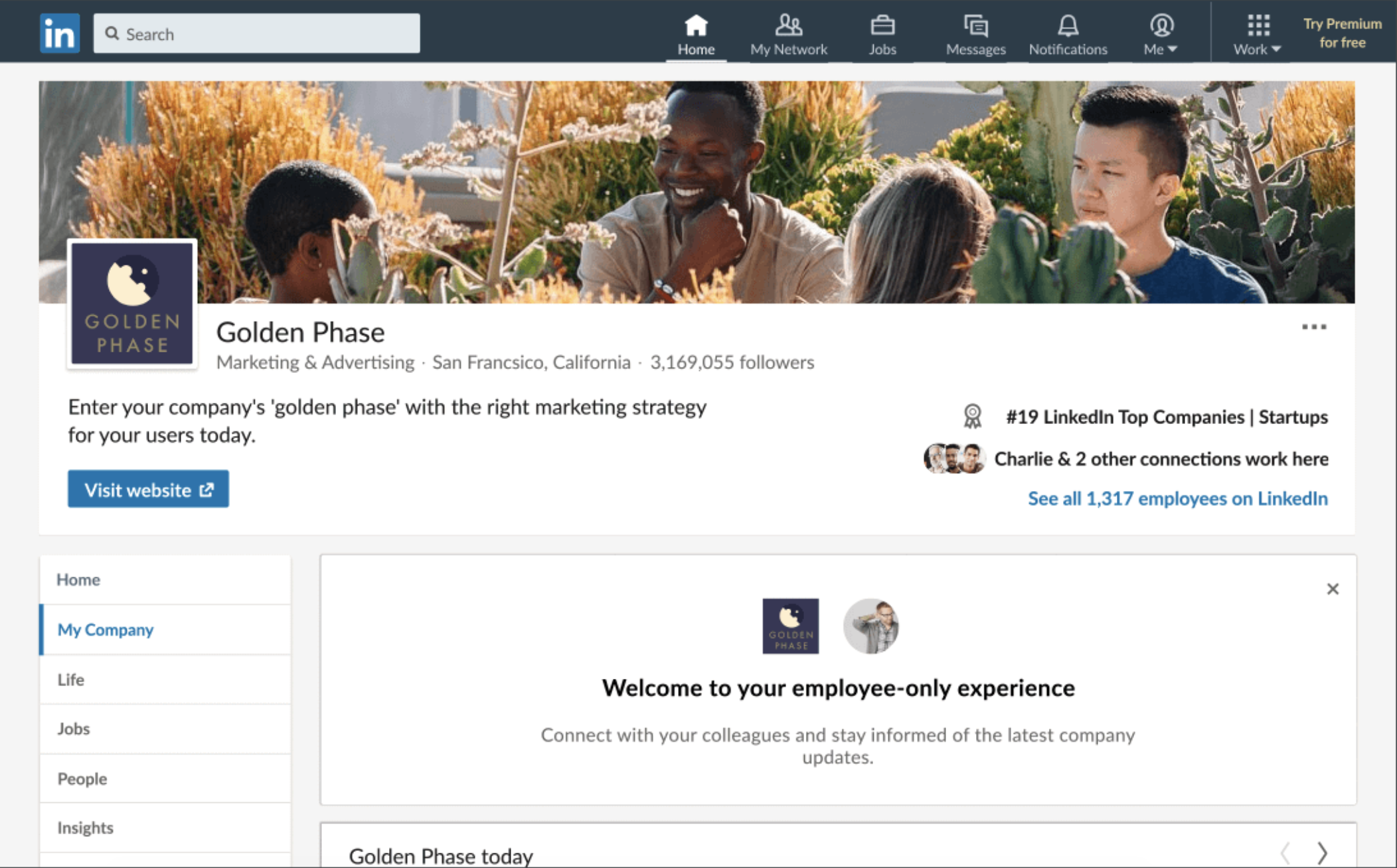Open Notifications bell
Screen dimensions: 1397x868
[x=1068, y=35]
